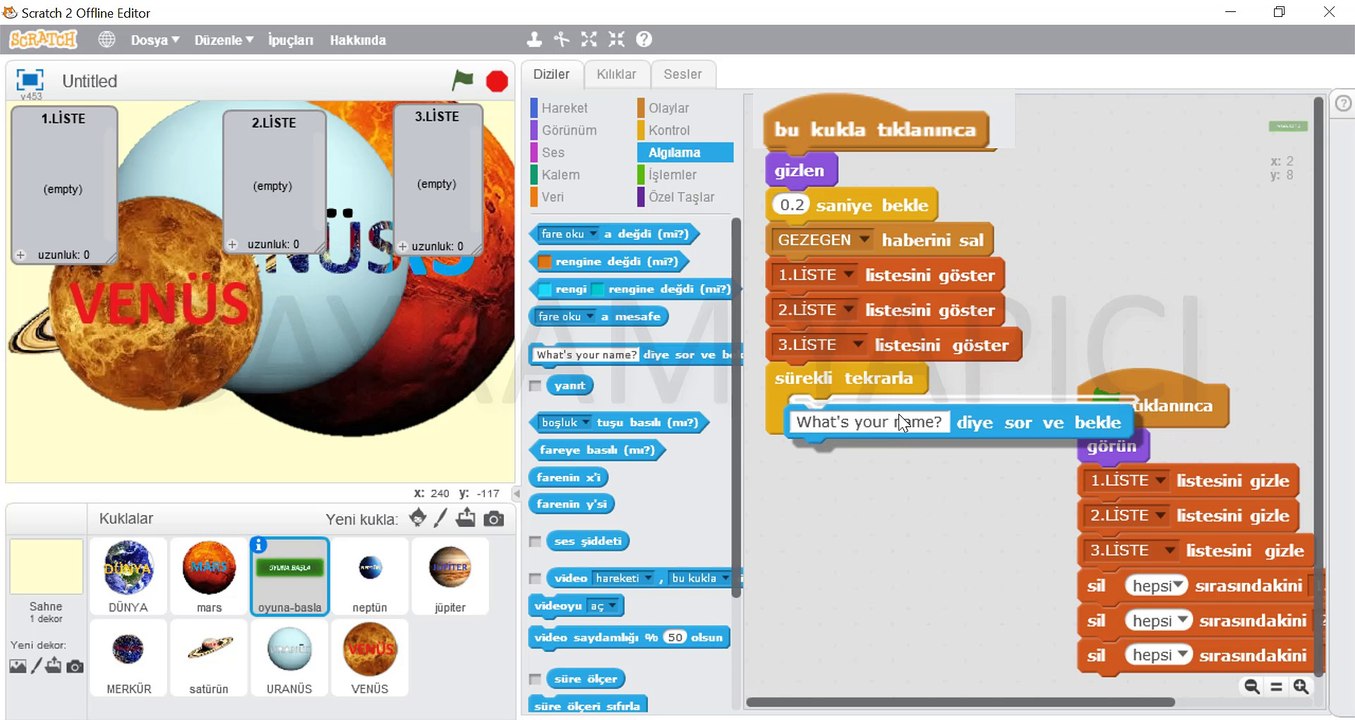Toggle presentation mode above the stage
This screenshot has height=720, width=1355.
click(x=30, y=80)
